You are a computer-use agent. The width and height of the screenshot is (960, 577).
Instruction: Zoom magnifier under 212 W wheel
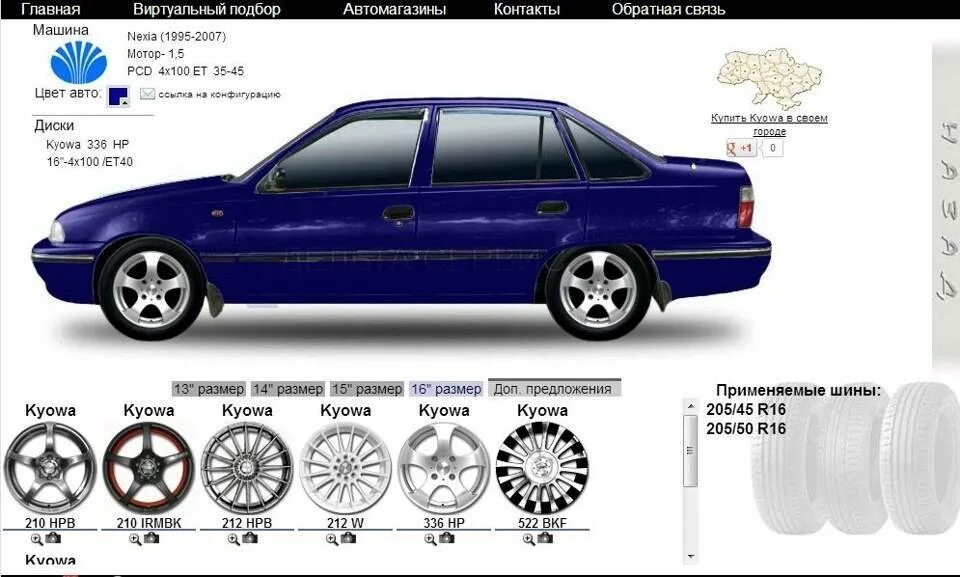(x=332, y=539)
